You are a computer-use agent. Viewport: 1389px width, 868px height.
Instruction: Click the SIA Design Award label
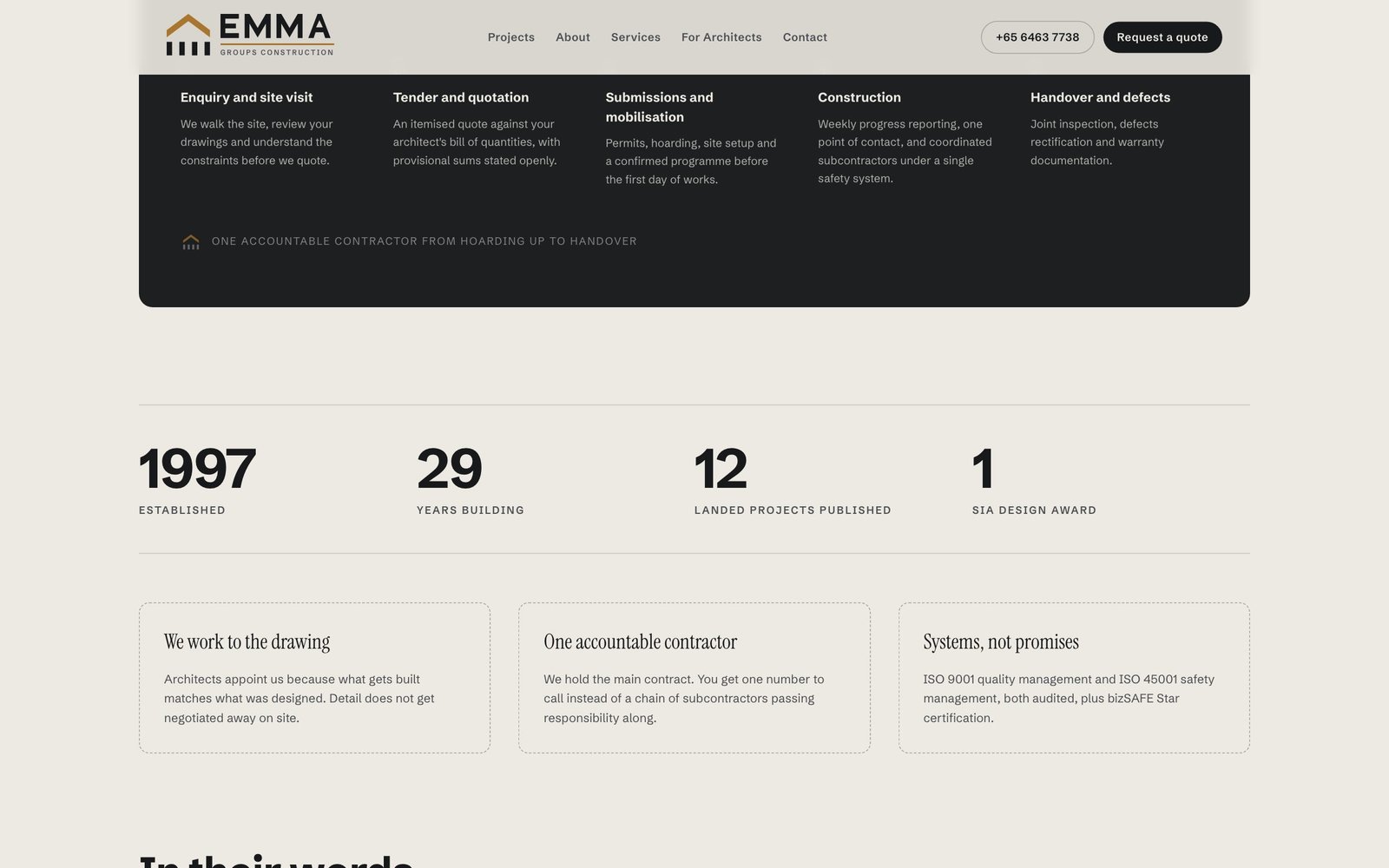(x=1034, y=510)
